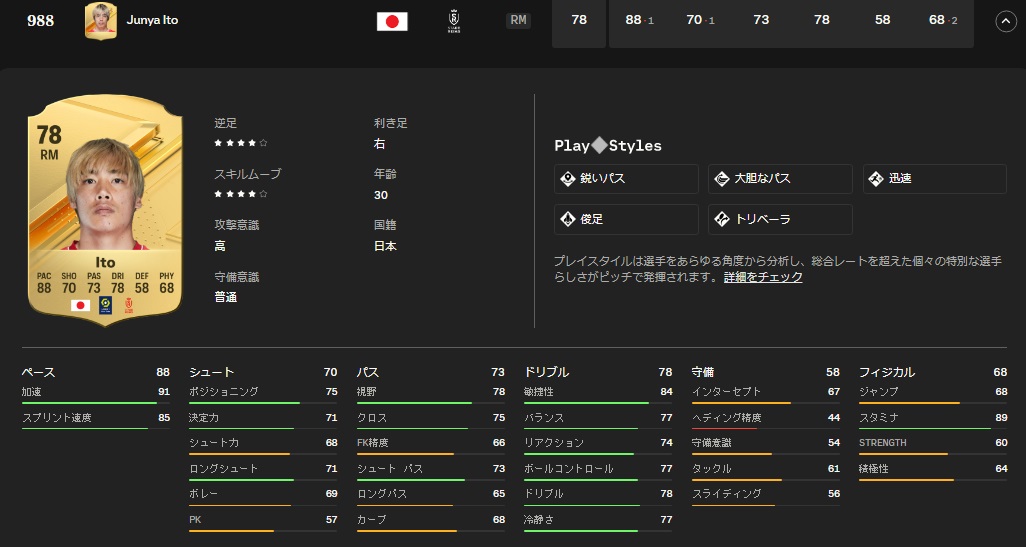1026x547 pixels.
Task: Select the 大胆なパス PlayStyle icon
Action: pos(722,179)
